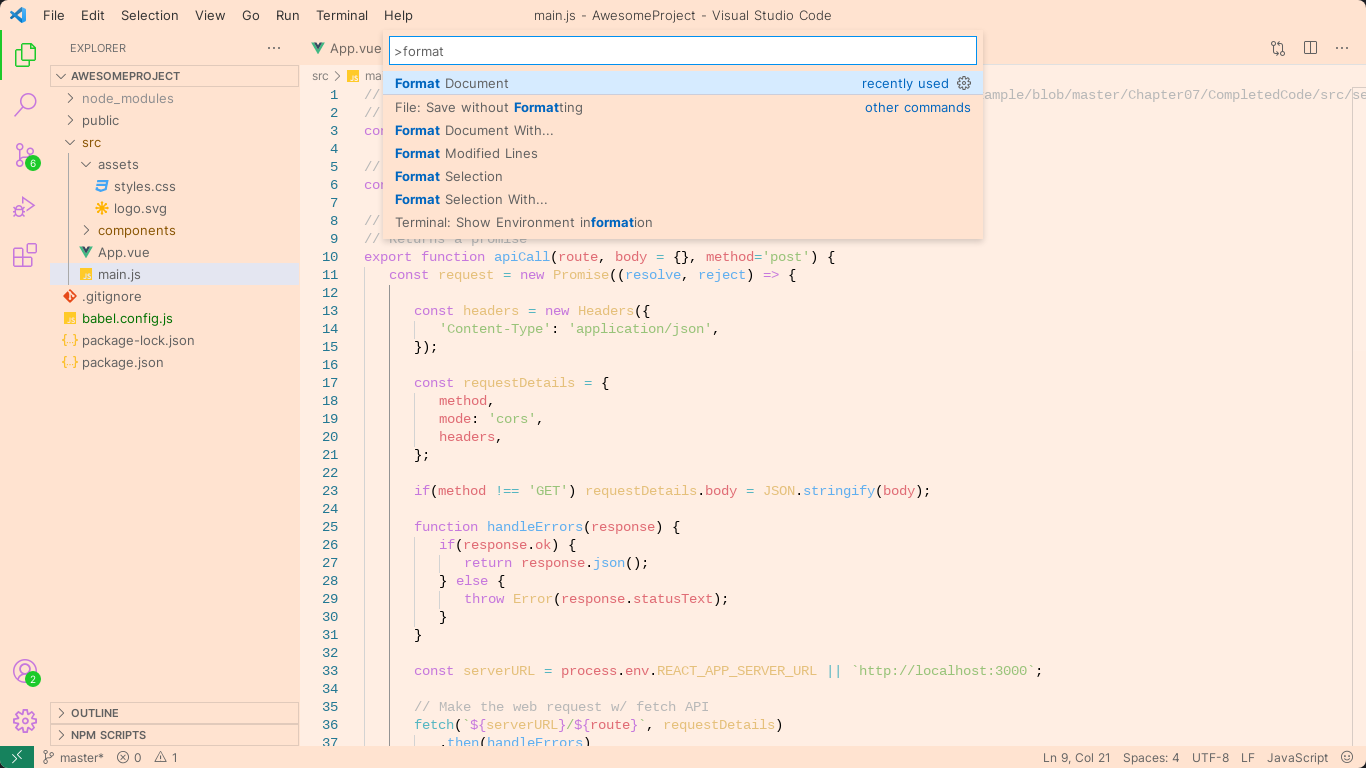Expand the OUTLINE section

(174, 713)
